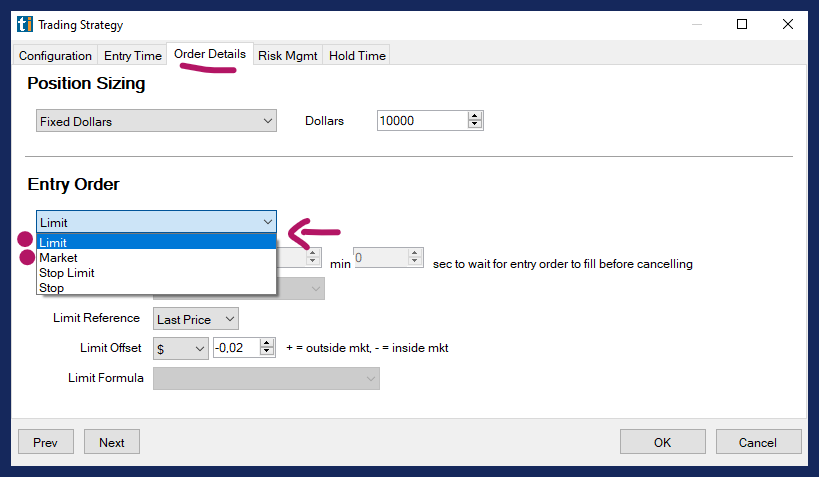Viewport: 819px width, 477px height.
Task: Open the Entry Time tab
Action: tap(132, 56)
